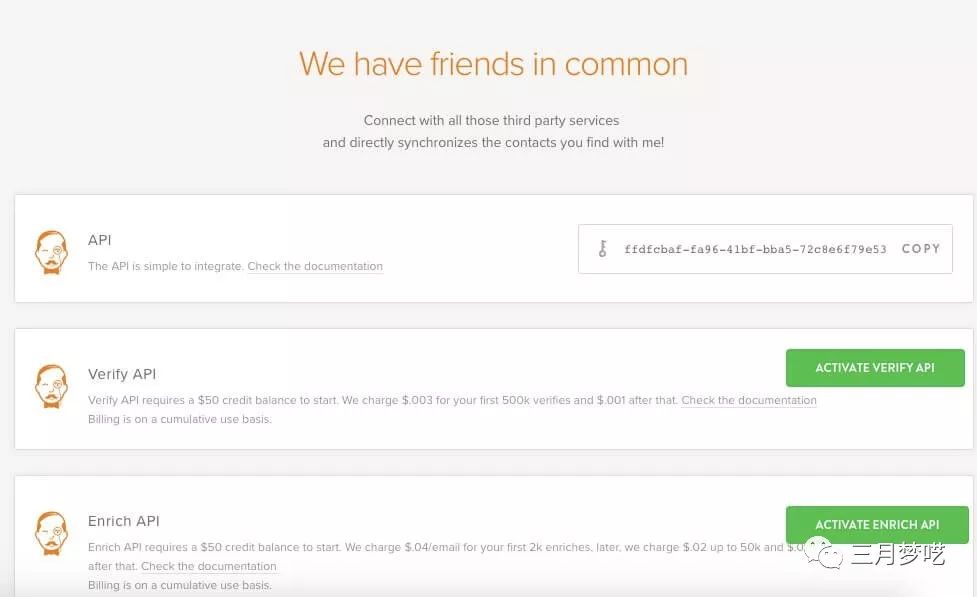The height and width of the screenshot is (597, 977).
Task: Click the API key string starting with ffdfcbaf
Action: click(x=755, y=249)
